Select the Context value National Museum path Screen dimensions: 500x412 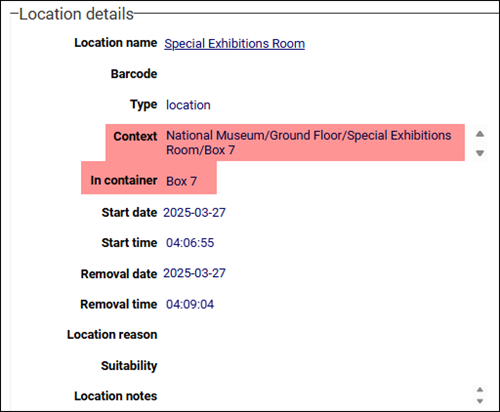[309, 143]
